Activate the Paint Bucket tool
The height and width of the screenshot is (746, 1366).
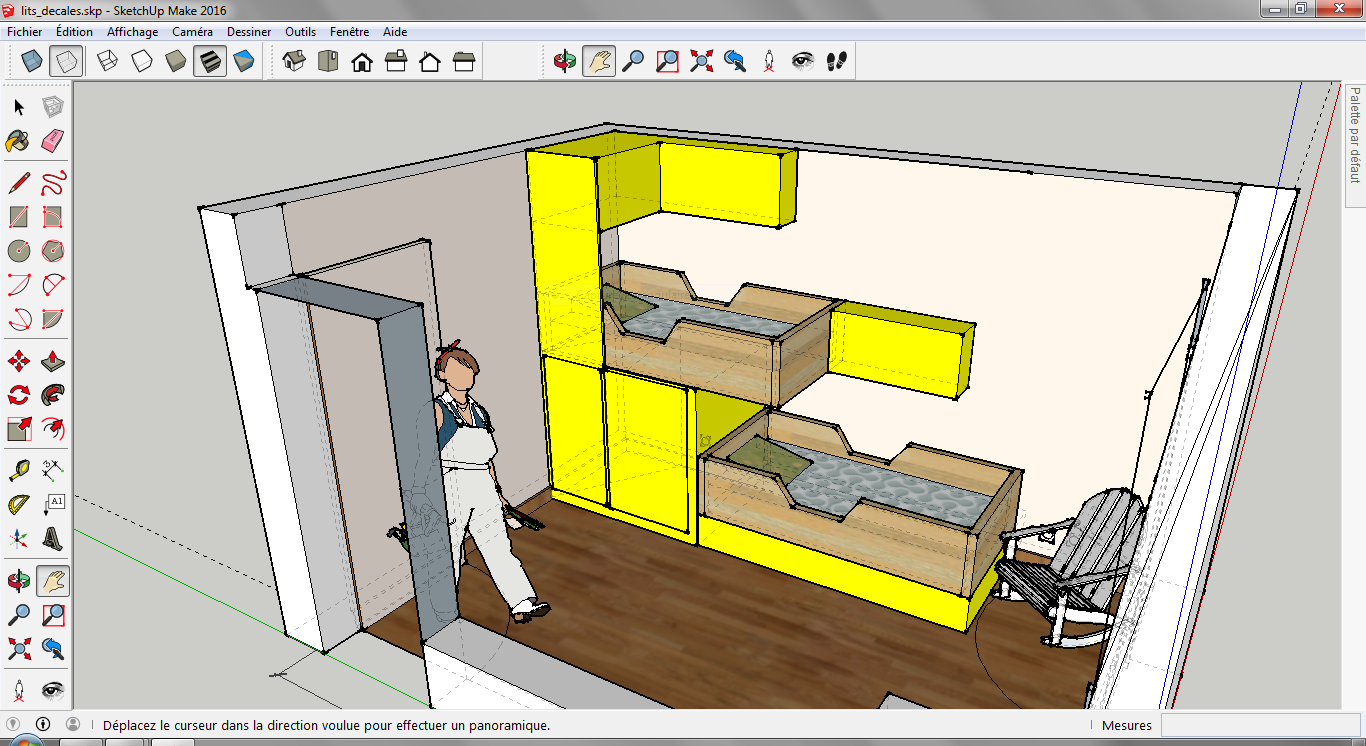(x=19, y=141)
